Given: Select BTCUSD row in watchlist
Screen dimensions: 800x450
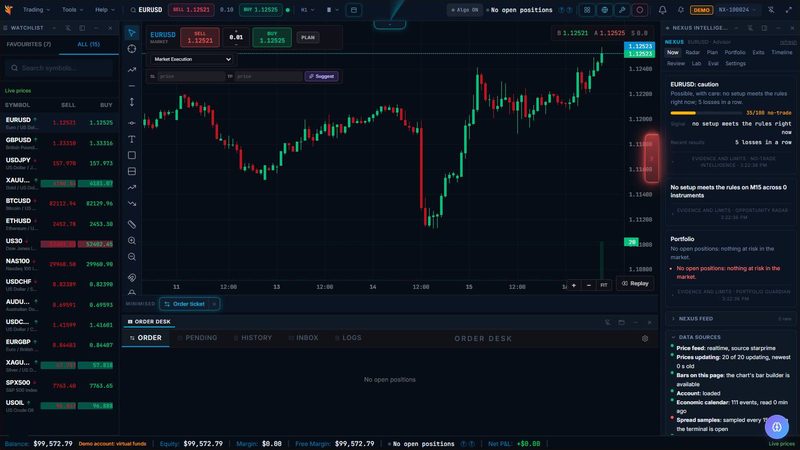Looking at the screenshot, I should [59, 204].
